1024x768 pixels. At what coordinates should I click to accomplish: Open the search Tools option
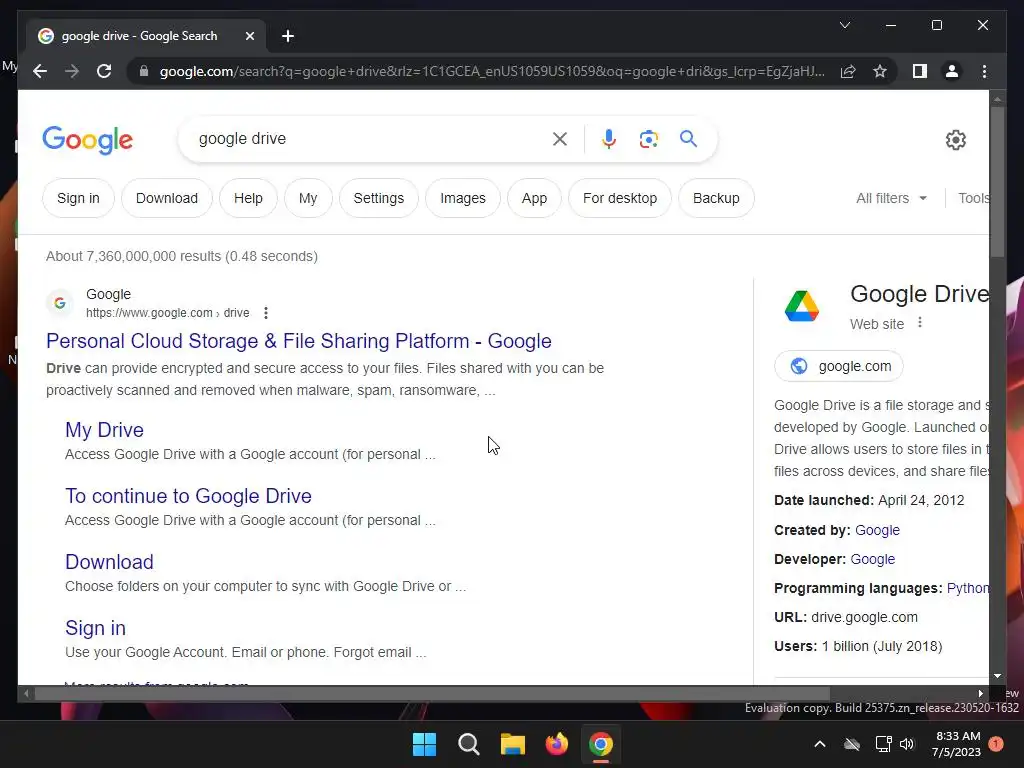pyautogui.click(x=973, y=198)
